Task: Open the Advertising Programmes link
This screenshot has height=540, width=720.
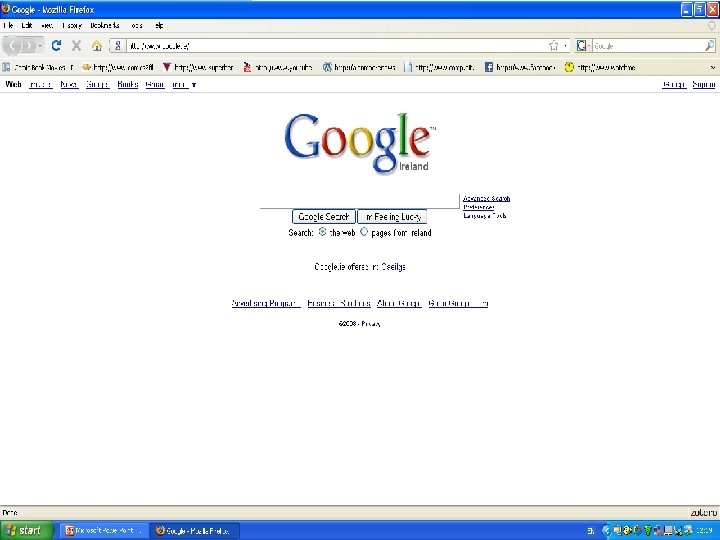Action: tap(266, 304)
